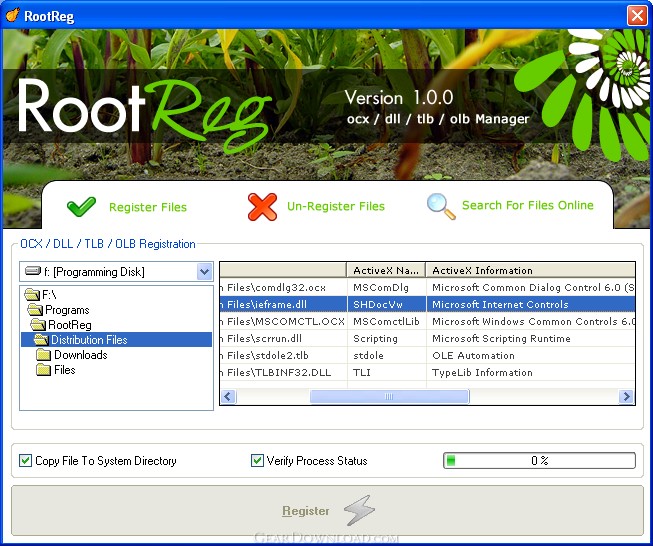
Task: Click the Programs folder icon
Action: pyautogui.click(x=35, y=309)
